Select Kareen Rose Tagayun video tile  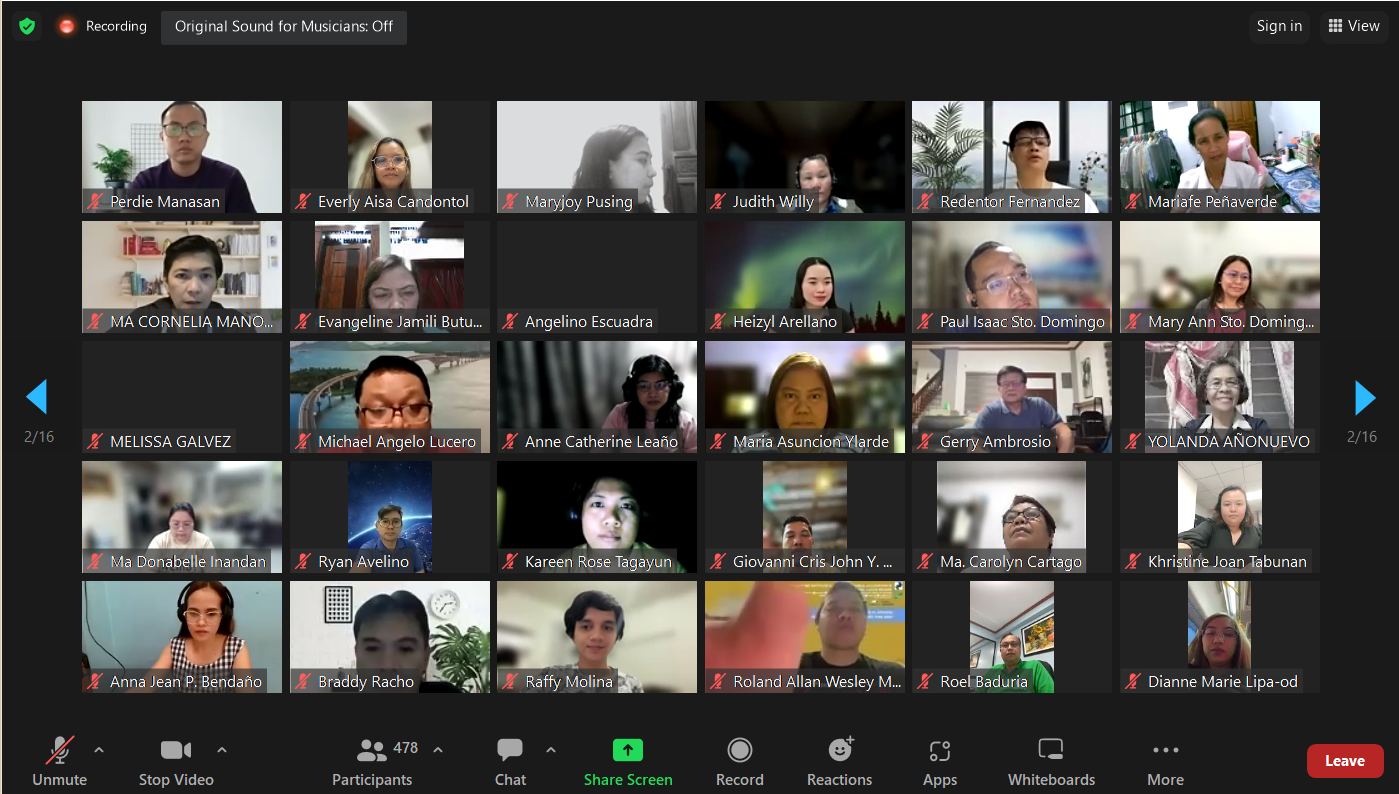[x=597, y=517]
